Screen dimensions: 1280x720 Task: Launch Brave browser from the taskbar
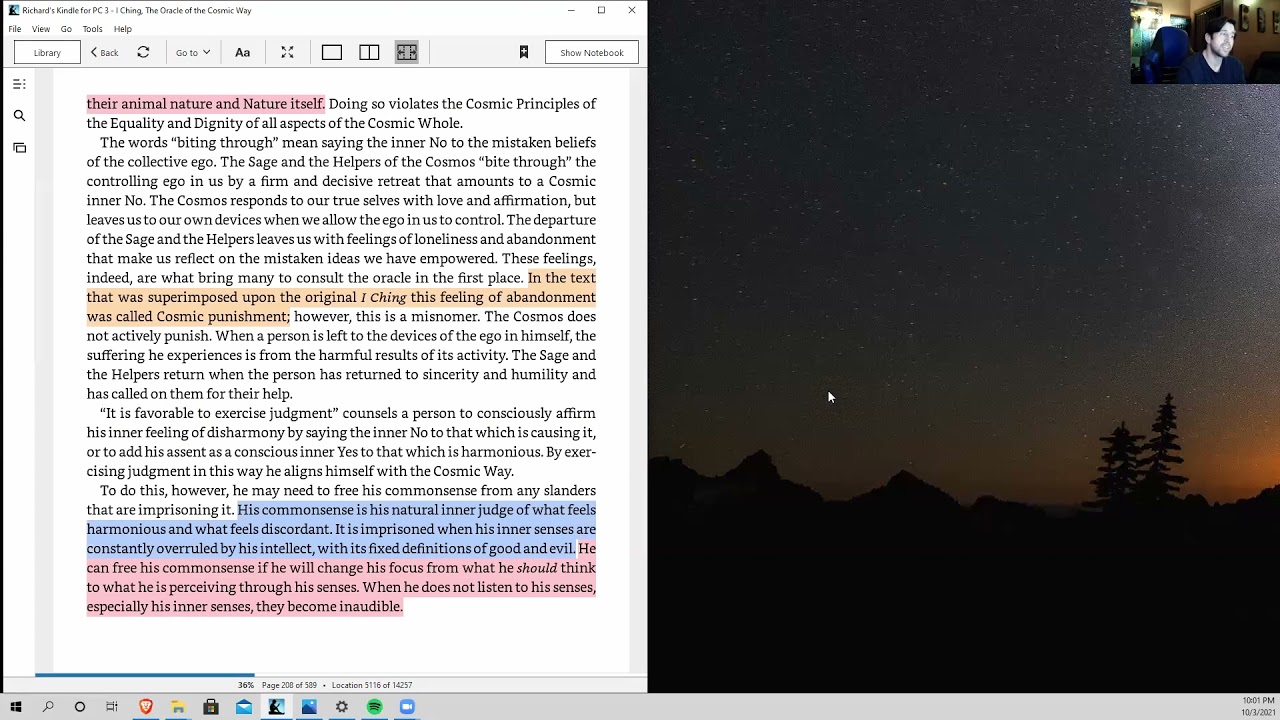[x=145, y=707]
